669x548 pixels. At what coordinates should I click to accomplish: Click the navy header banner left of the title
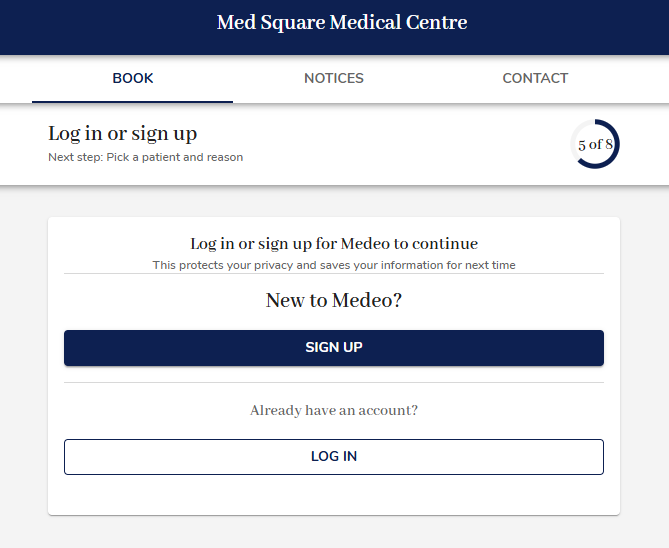pyautogui.click(x=100, y=26)
